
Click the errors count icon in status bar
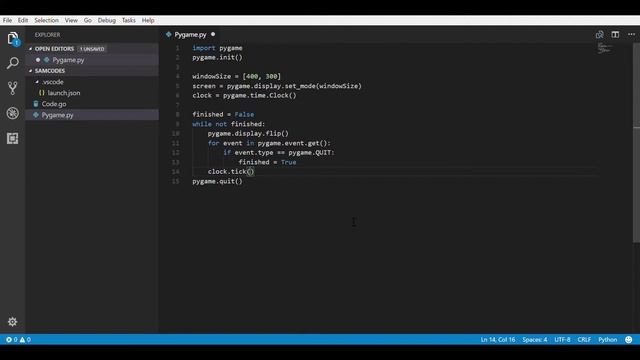[x=9, y=340]
